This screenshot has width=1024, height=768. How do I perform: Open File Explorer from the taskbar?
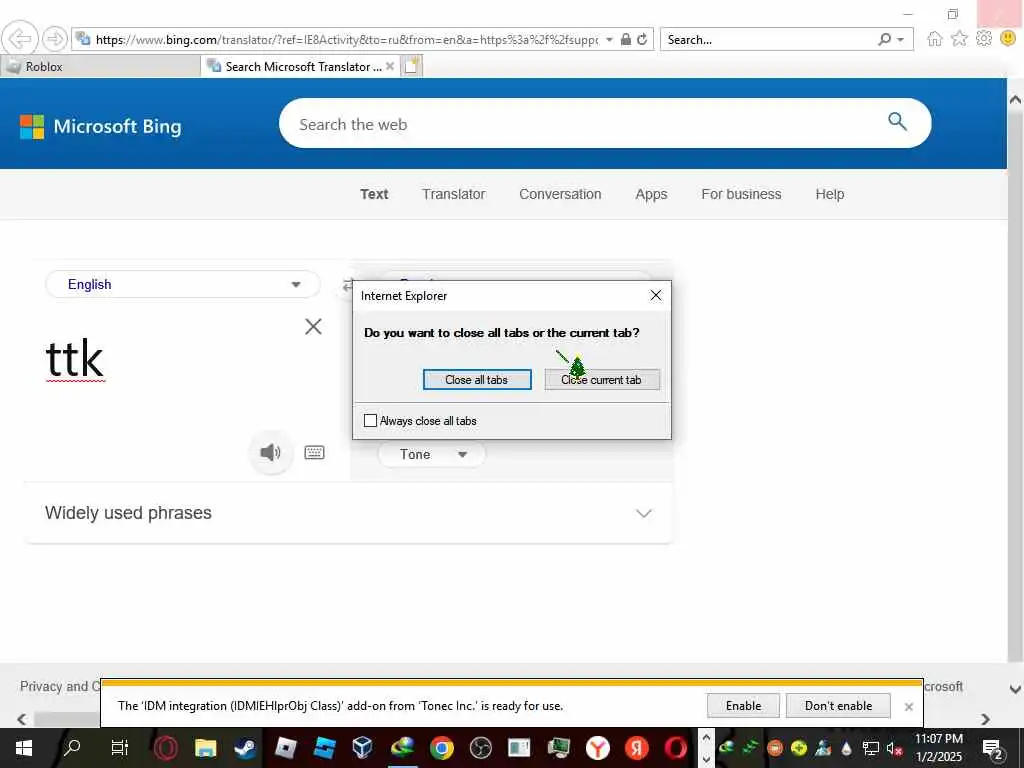point(205,748)
